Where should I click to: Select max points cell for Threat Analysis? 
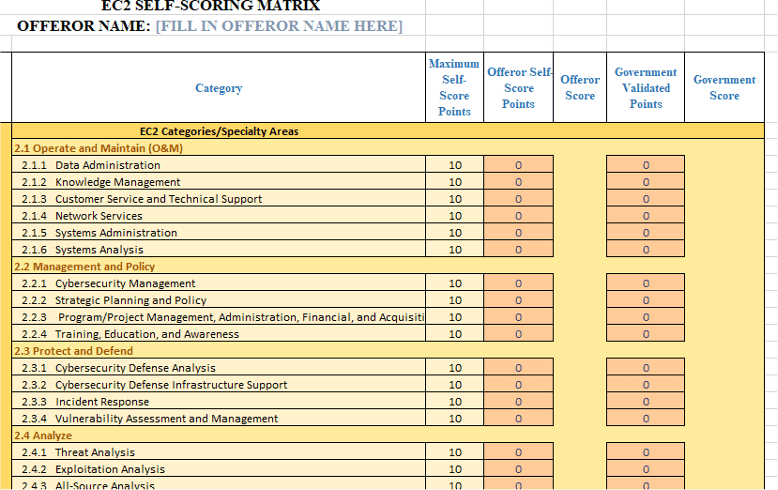click(x=454, y=452)
